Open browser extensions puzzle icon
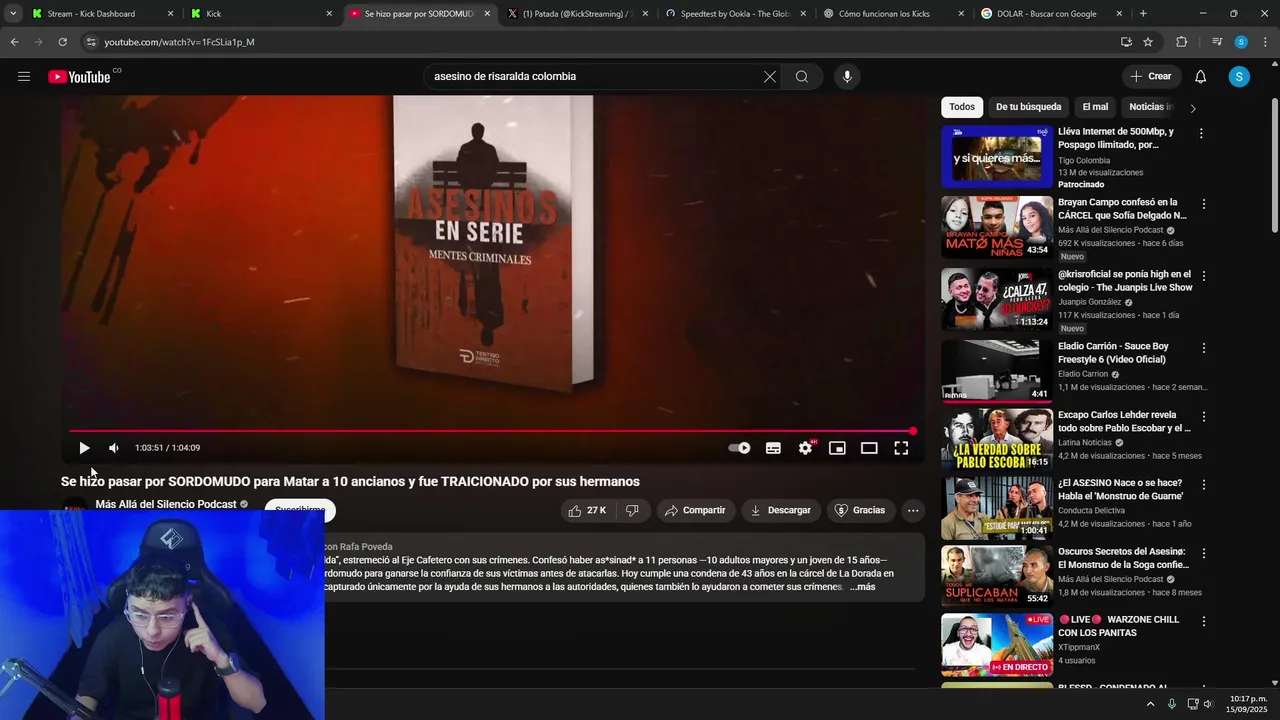This screenshot has height=720, width=1280. click(x=1182, y=42)
